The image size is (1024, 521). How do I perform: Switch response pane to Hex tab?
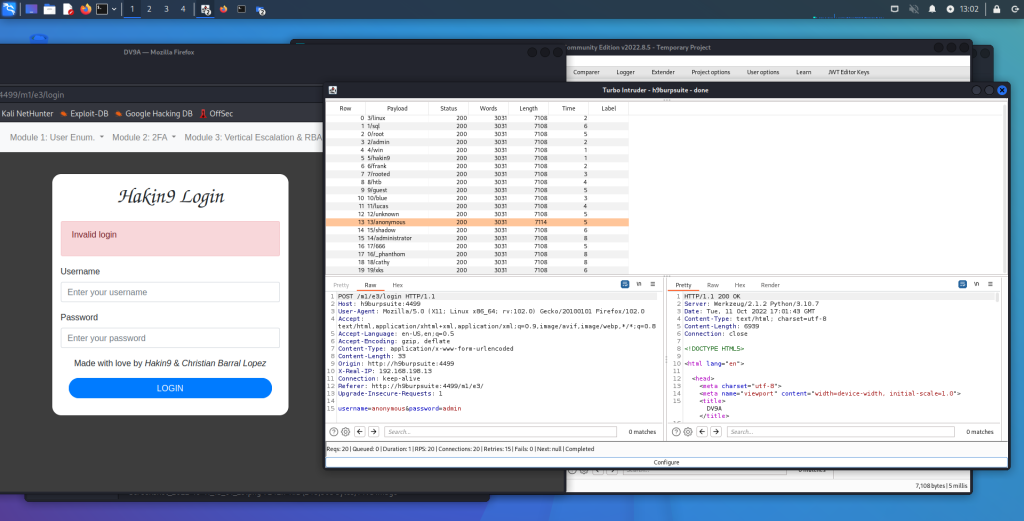click(739, 285)
